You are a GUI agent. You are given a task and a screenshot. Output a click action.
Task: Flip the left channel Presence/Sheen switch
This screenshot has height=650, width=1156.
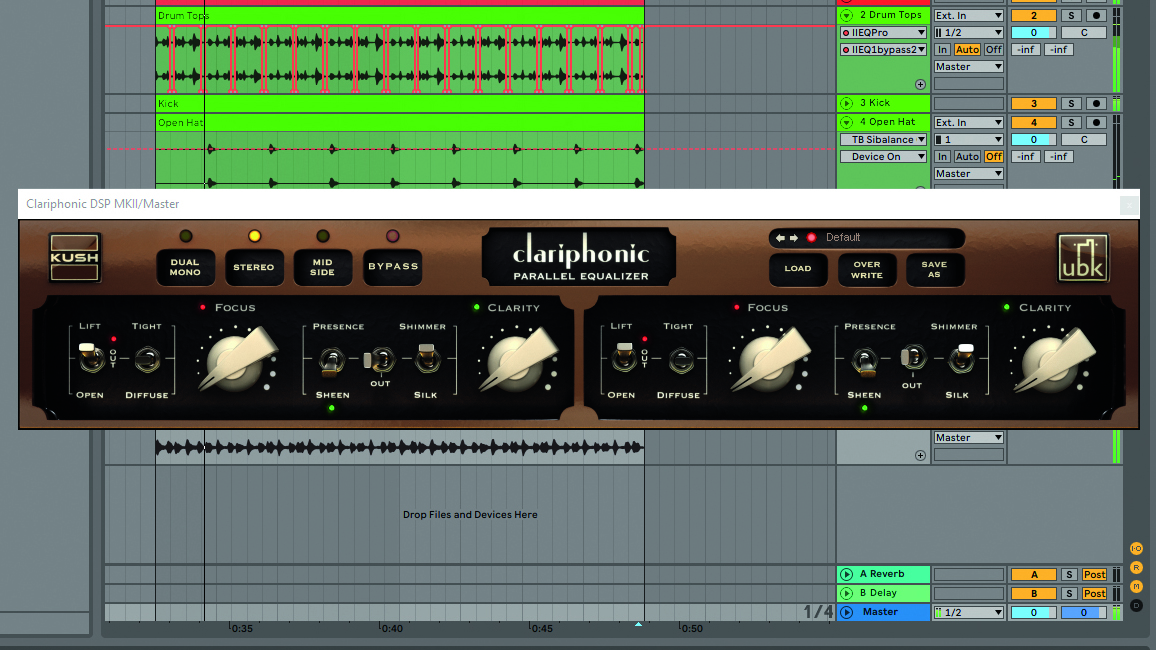pos(331,360)
